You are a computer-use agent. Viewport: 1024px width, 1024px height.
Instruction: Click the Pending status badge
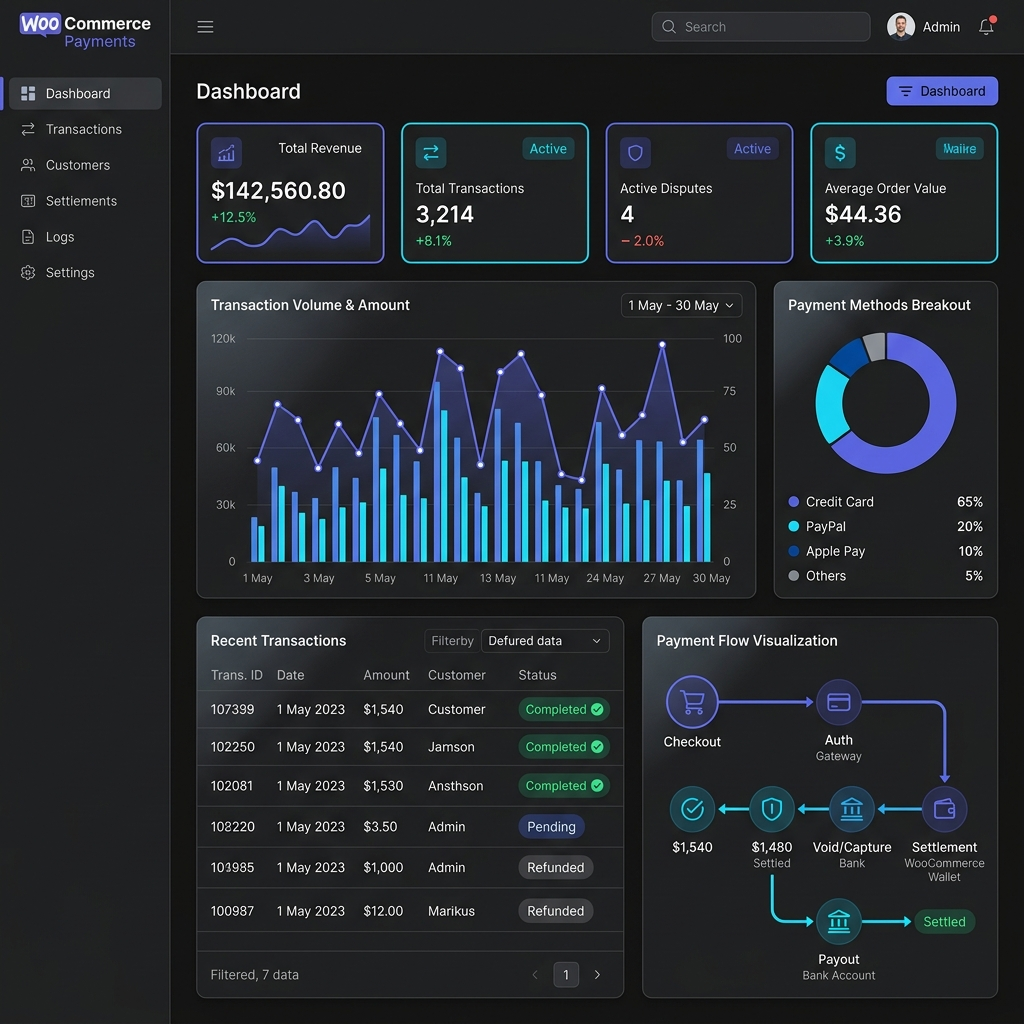[x=551, y=827]
